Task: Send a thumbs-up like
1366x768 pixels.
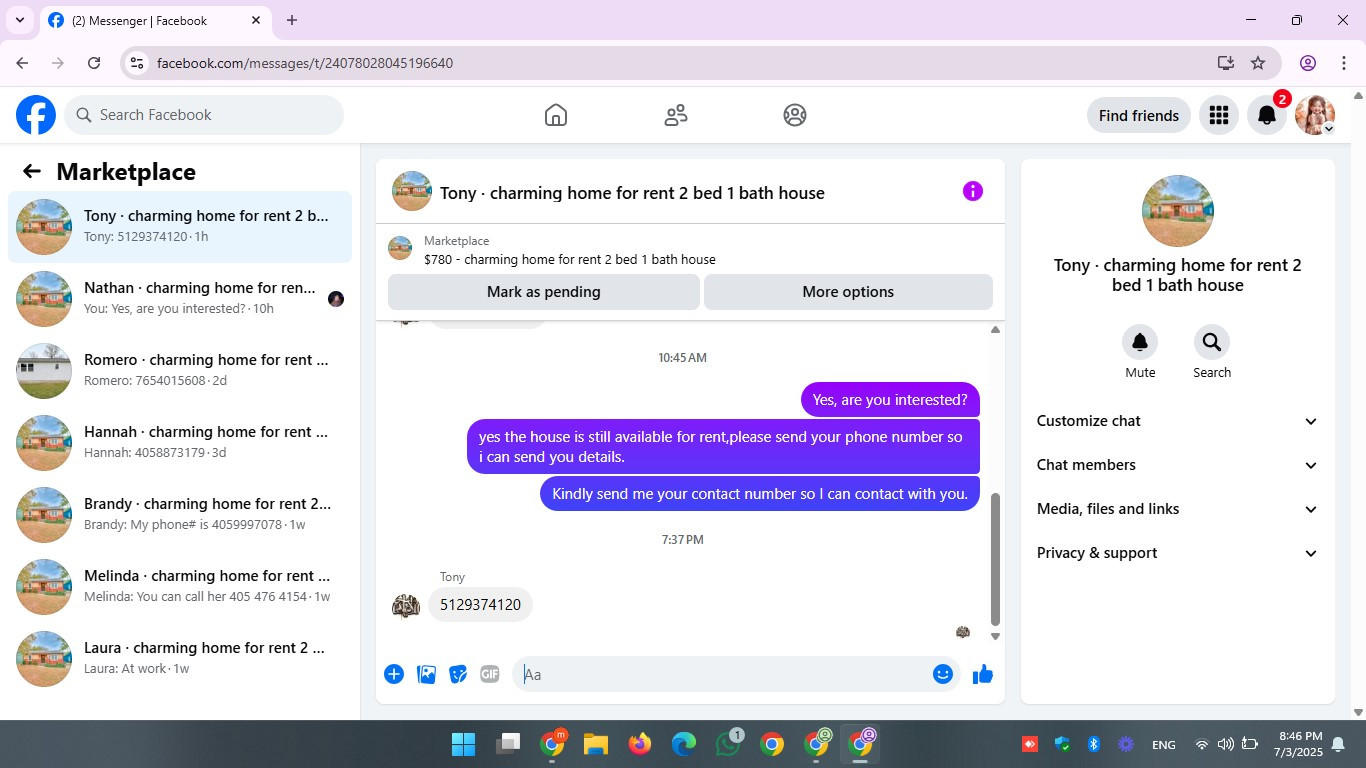Action: [983, 674]
